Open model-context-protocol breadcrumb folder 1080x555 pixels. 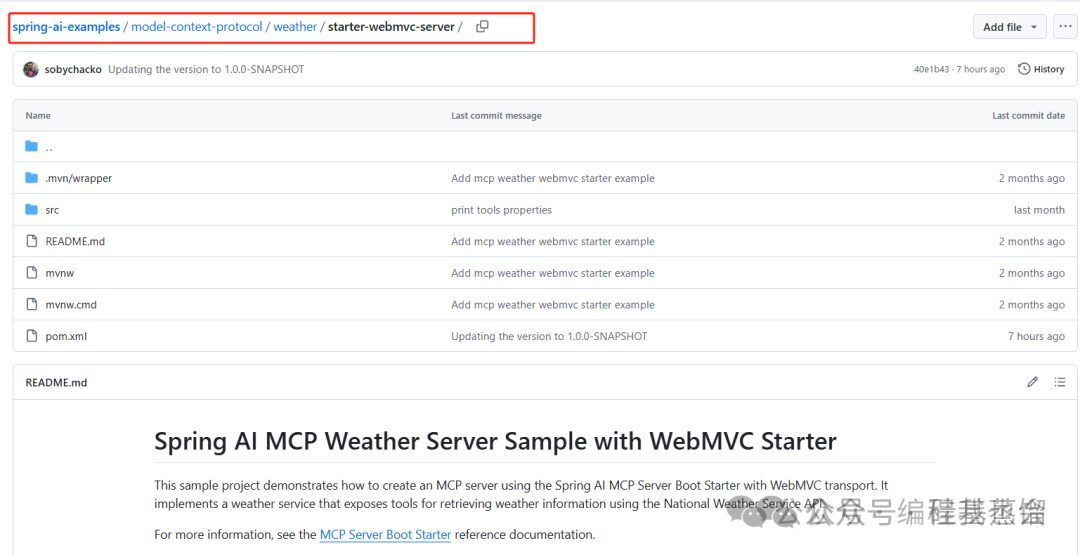tap(197, 27)
